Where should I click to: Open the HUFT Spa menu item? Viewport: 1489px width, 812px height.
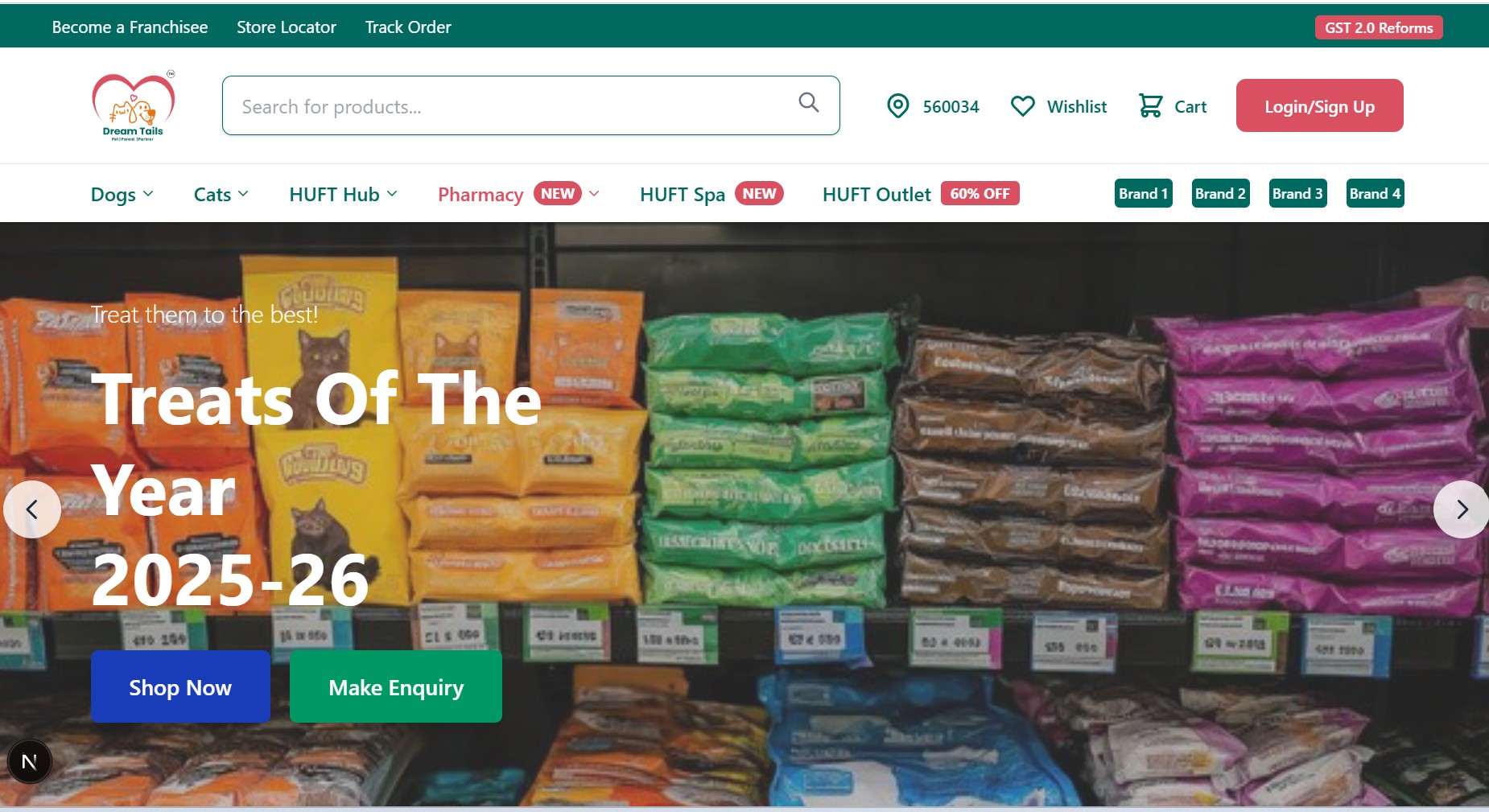(712, 195)
